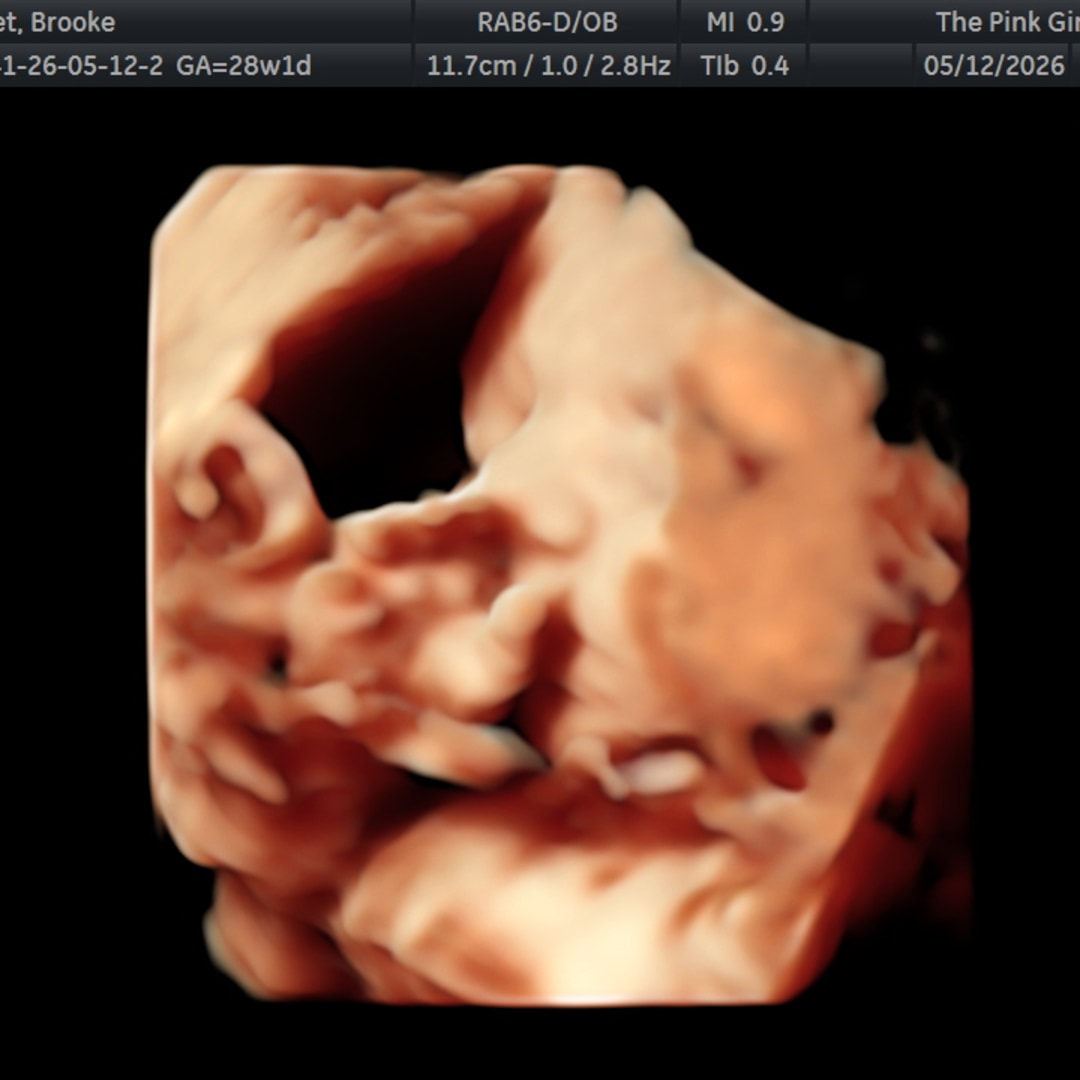Click the exam ID ending 26-05-12-2
The width and height of the screenshot is (1080, 1080).
click(x=82, y=66)
